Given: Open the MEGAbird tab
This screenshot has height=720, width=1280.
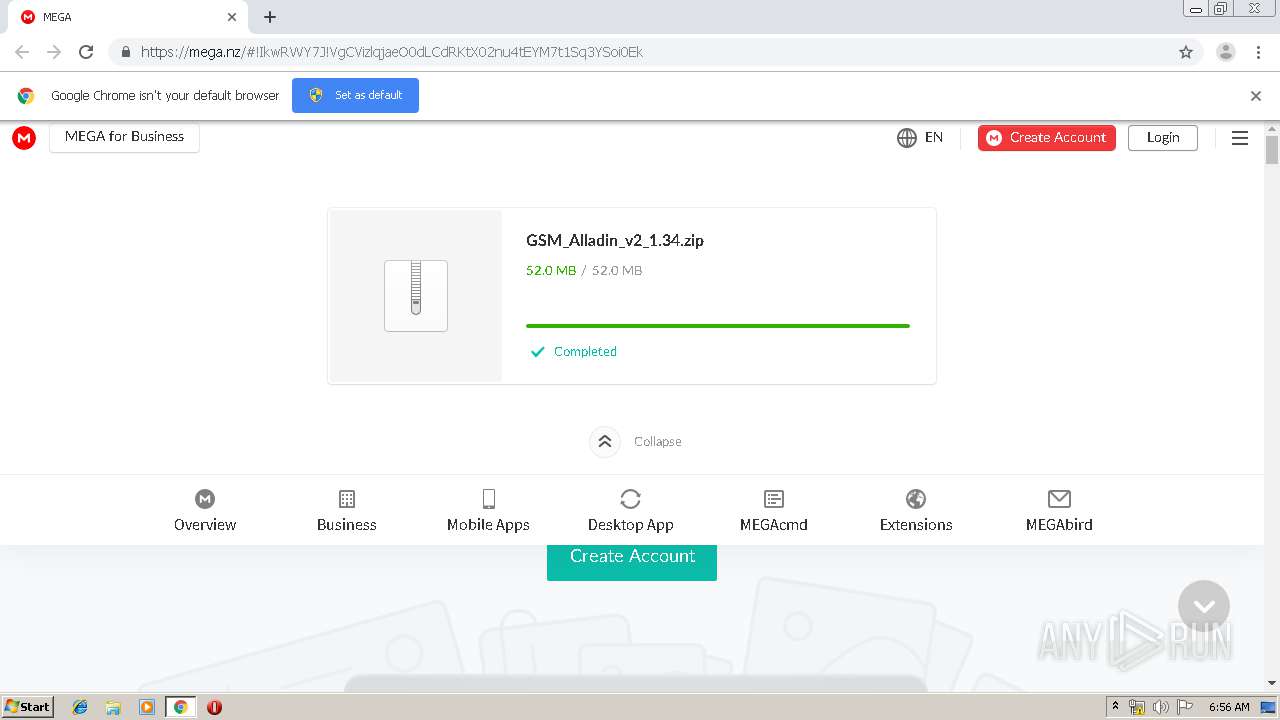Looking at the screenshot, I should click(1059, 511).
